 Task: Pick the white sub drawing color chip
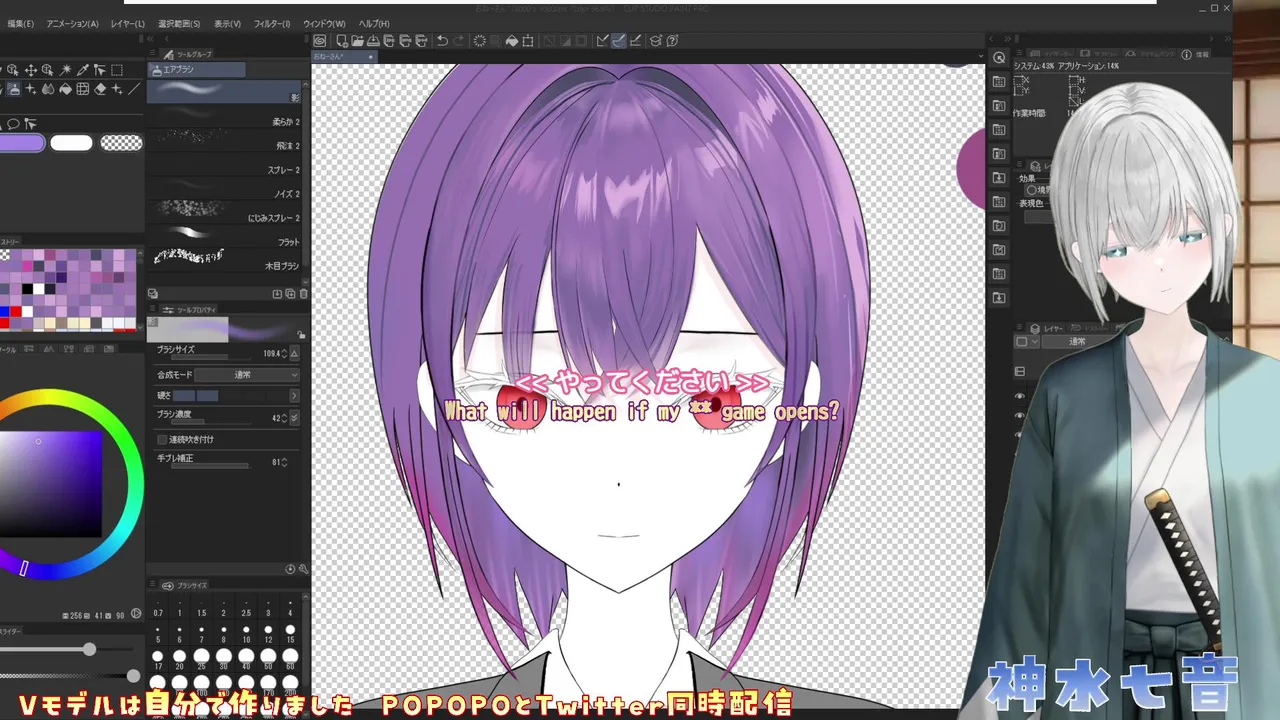point(71,143)
